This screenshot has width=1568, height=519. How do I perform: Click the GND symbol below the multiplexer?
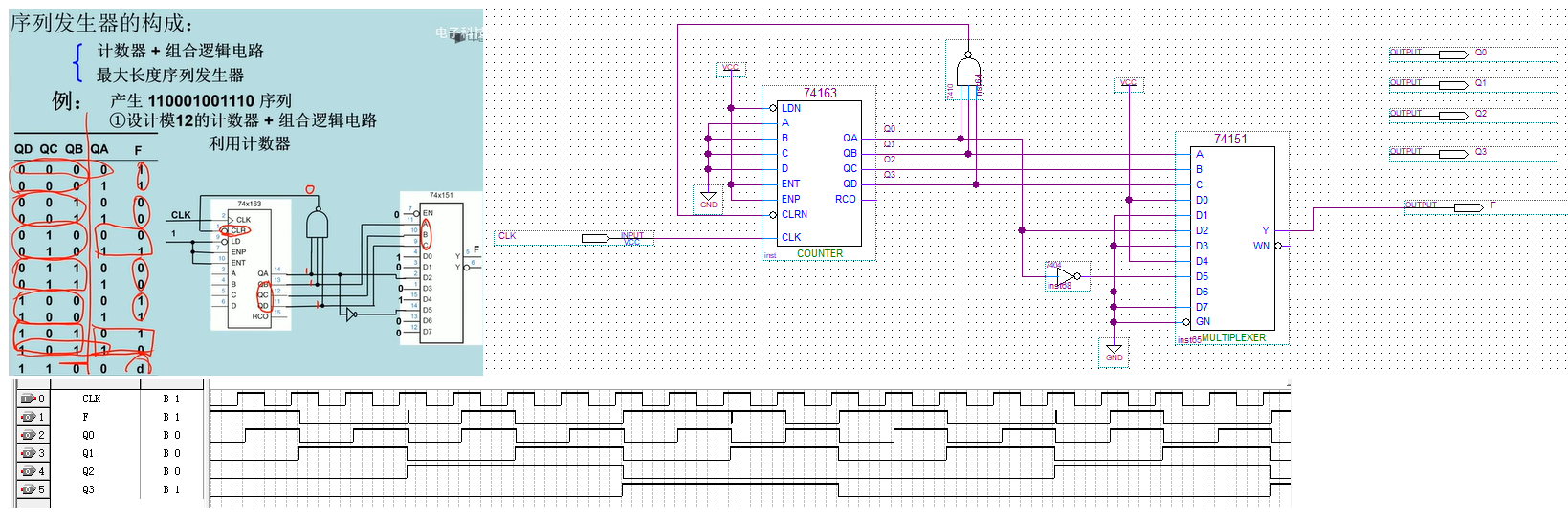pyautogui.click(x=1114, y=352)
